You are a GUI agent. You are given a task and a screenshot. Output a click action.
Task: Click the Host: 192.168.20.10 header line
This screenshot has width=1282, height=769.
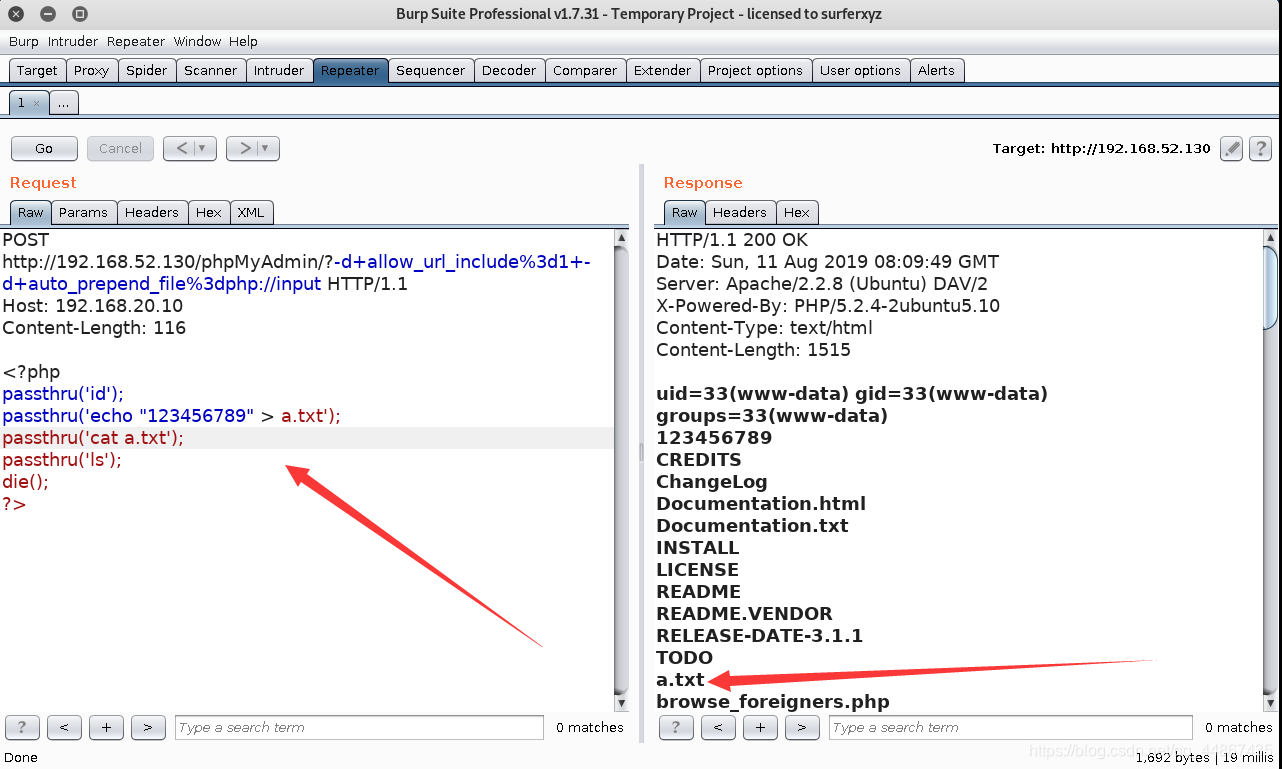pos(93,306)
